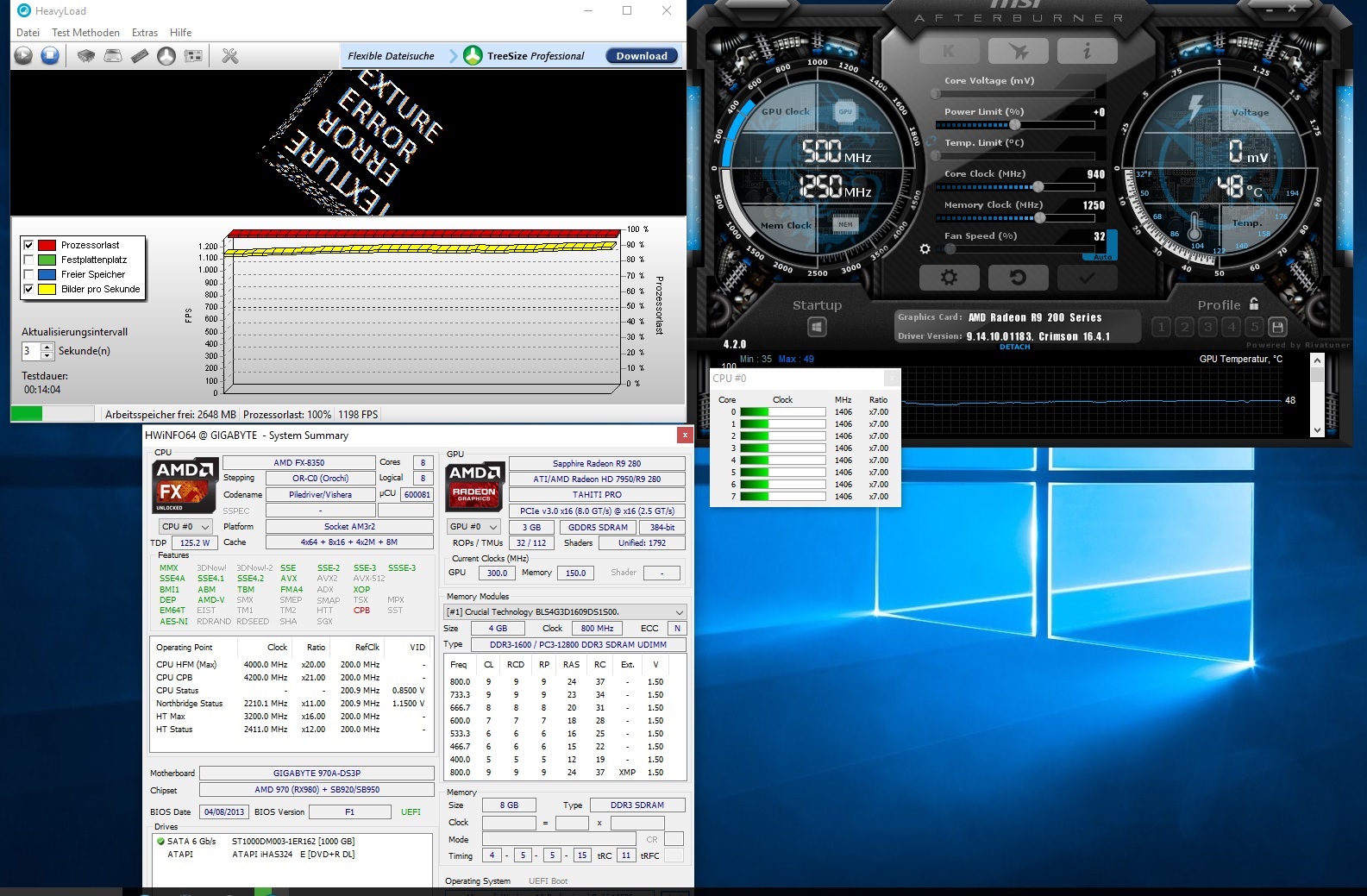Click the red Prozessorlast color swatch
Image resolution: width=1367 pixels, height=896 pixels.
coord(47,245)
